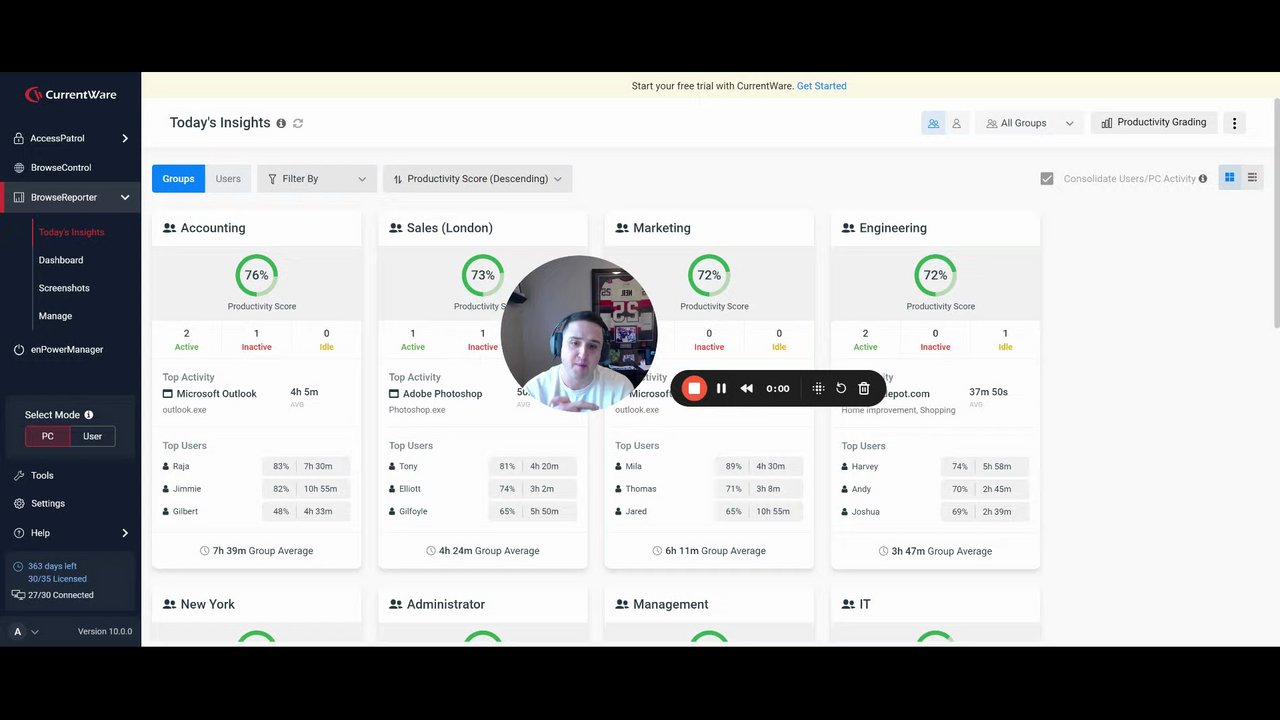
Task: Select User mode
Action: point(92,436)
